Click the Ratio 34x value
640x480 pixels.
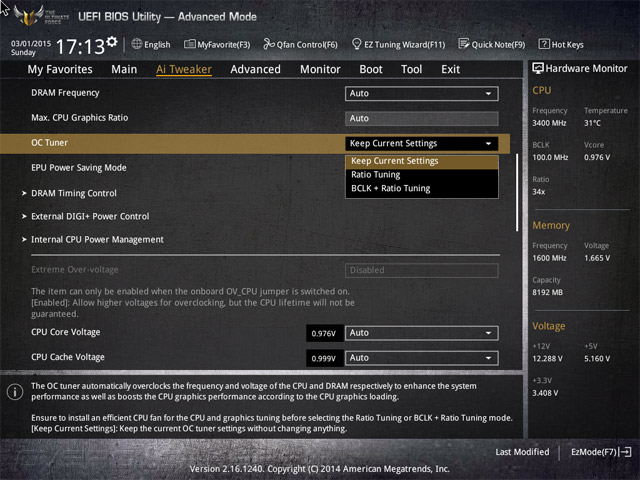[538, 192]
